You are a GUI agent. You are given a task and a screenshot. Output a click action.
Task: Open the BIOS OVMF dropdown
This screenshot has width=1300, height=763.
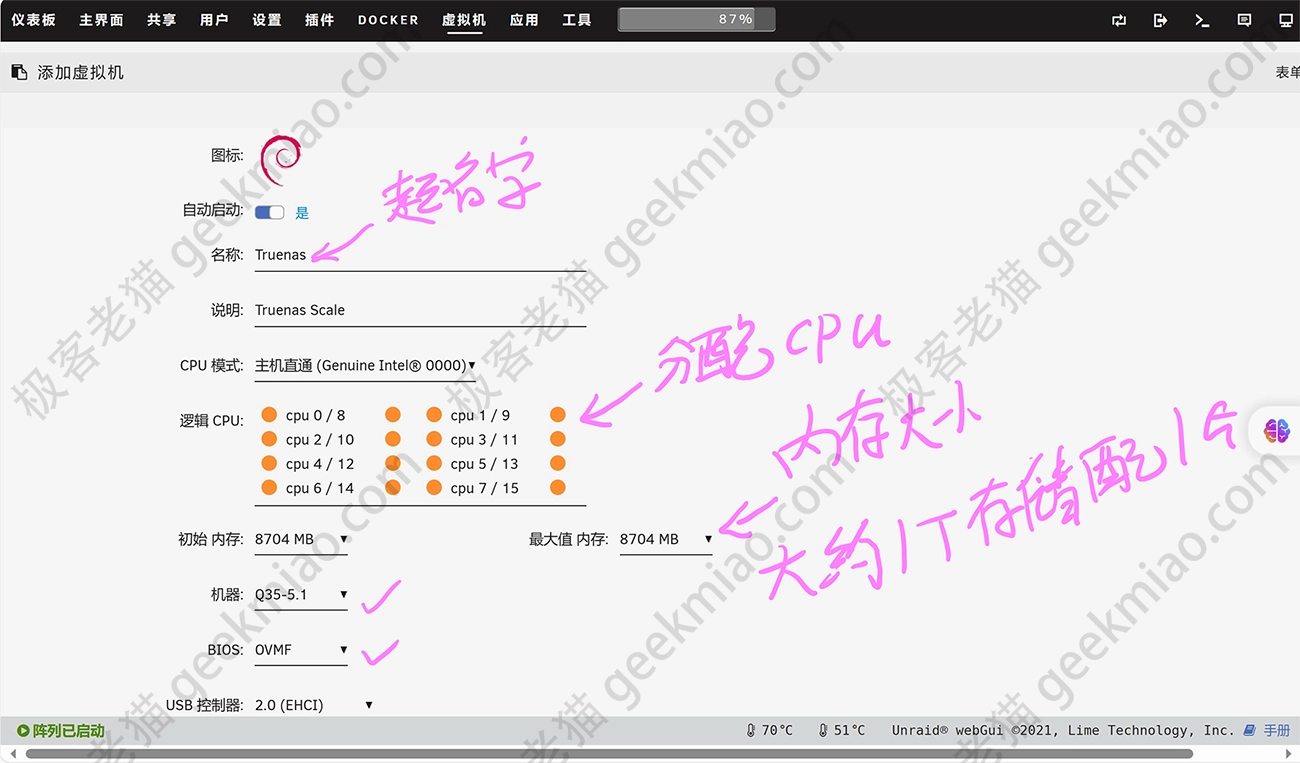pos(301,650)
